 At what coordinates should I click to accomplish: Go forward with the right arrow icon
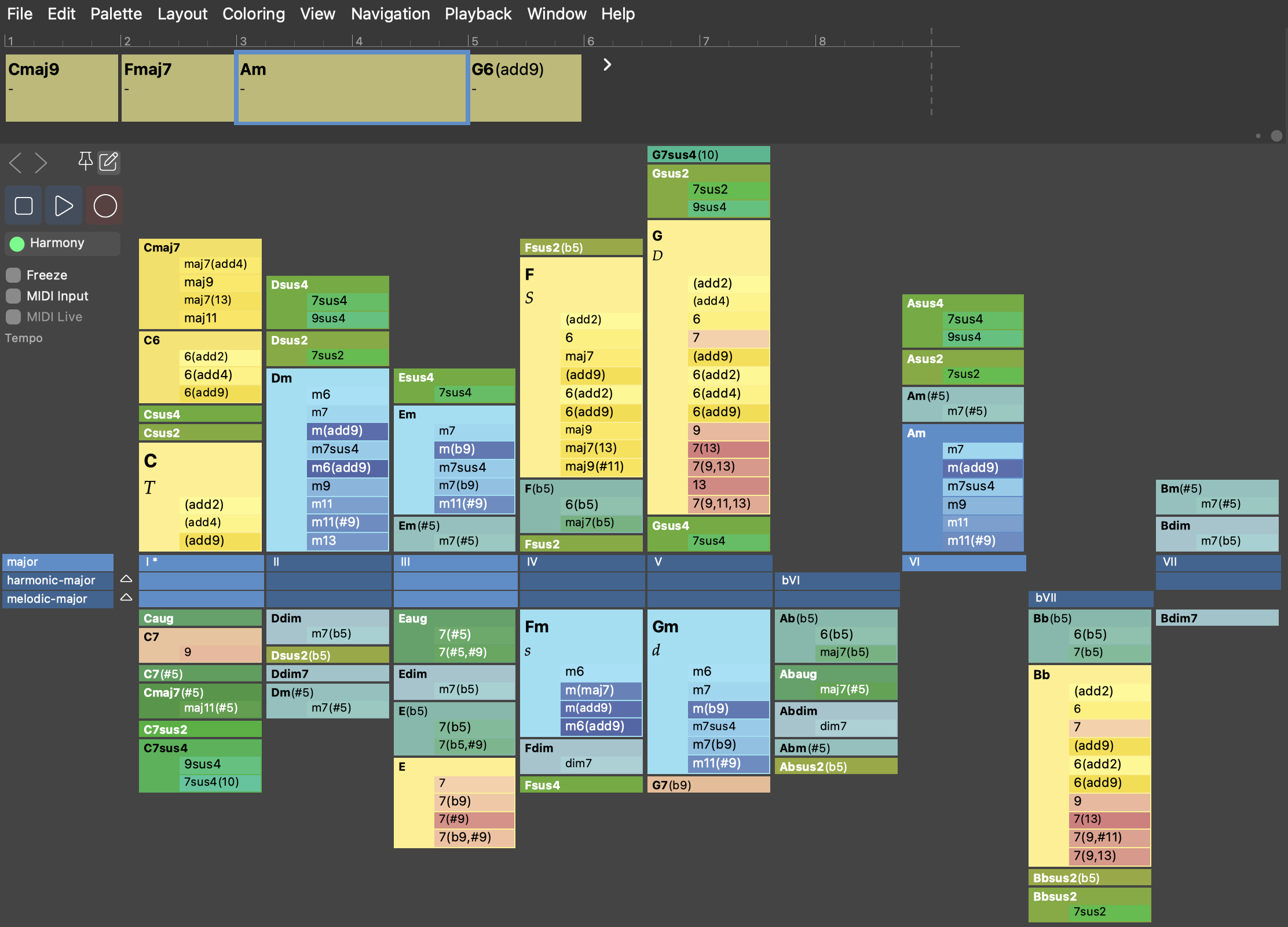click(41, 163)
